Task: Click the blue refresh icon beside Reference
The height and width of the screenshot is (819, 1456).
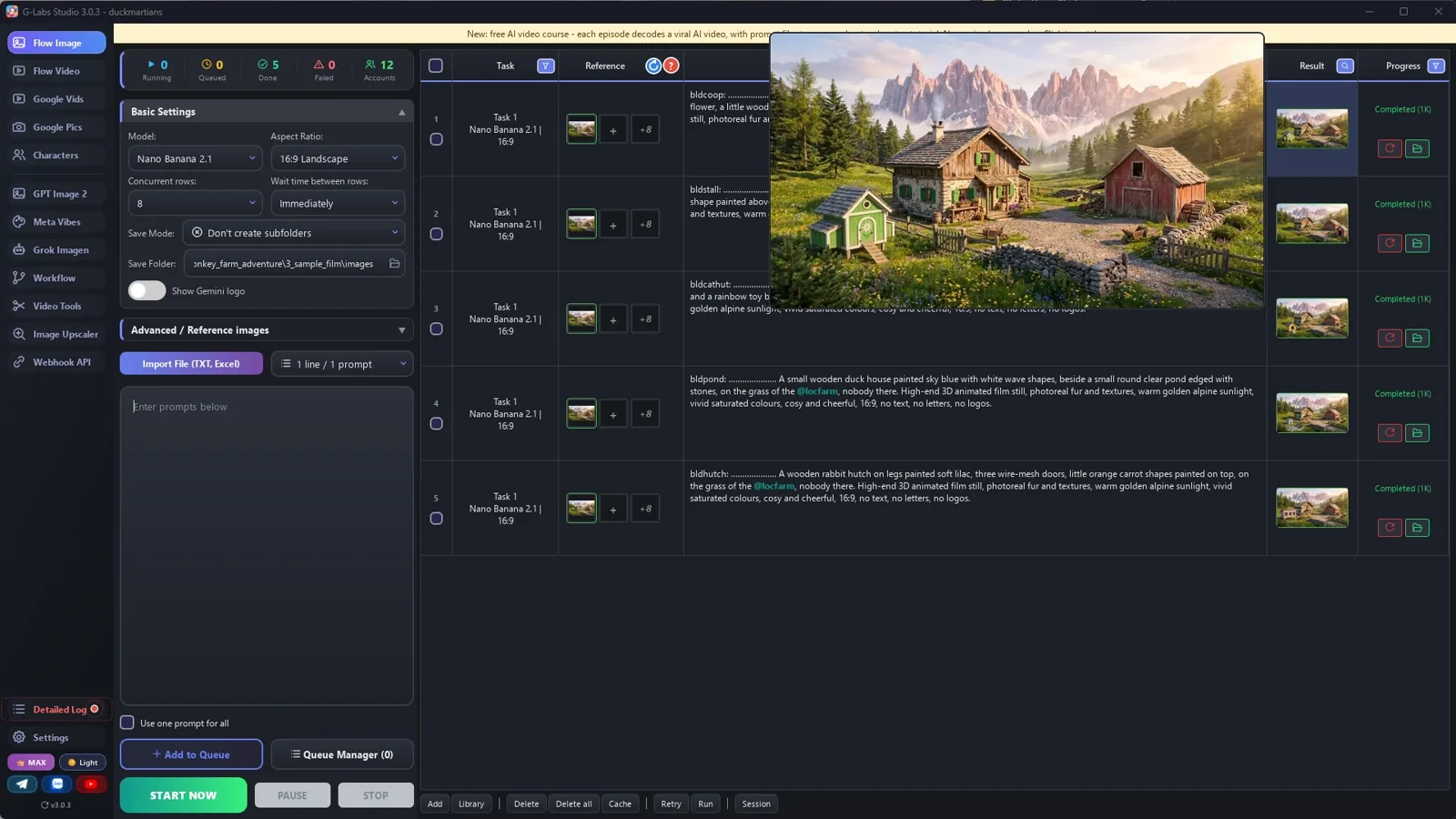Action: click(653, 66)
